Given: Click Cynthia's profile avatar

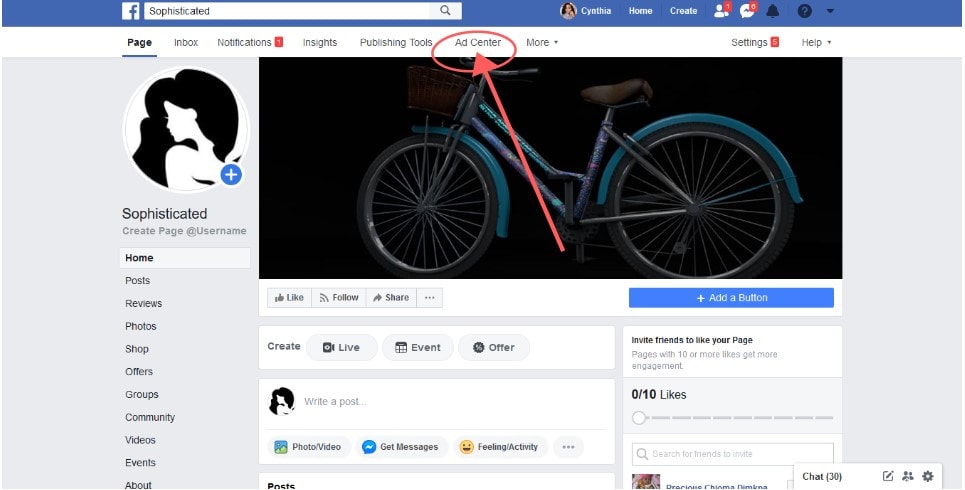Looking at the screenshot, I should tap(568, 10).
